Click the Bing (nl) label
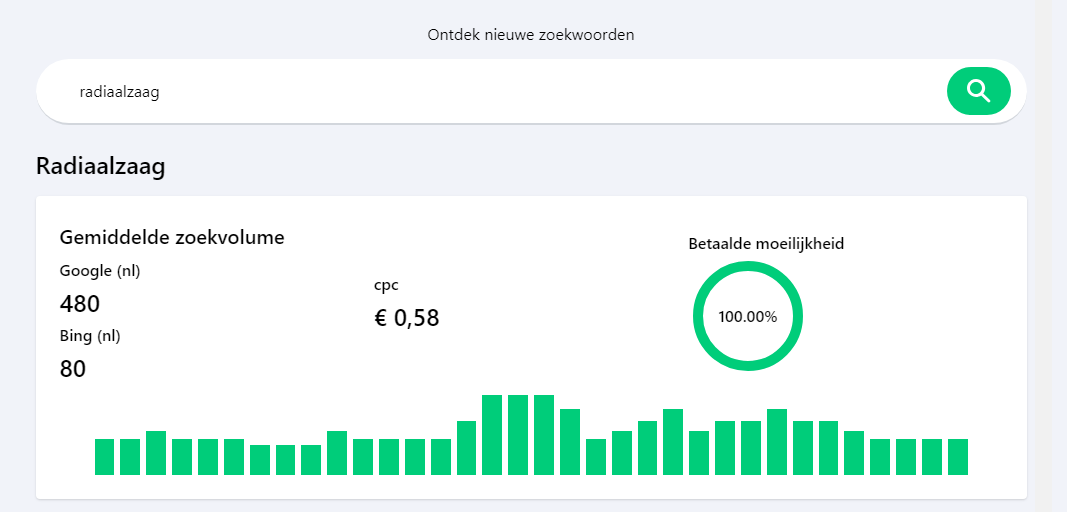The width and height of the screenshot is (1067, 512). click(90, 336)
